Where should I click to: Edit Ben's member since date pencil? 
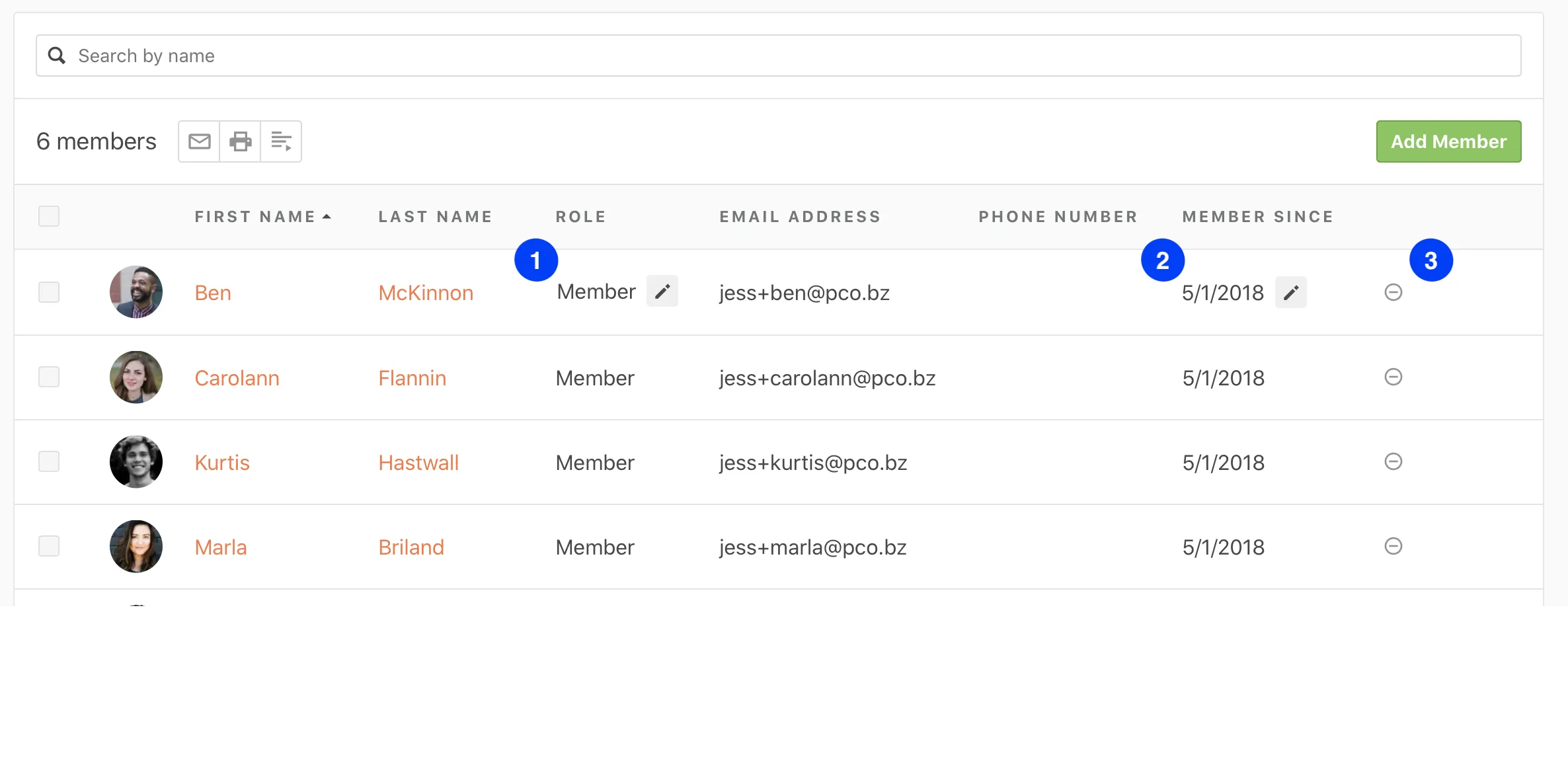pos(1290,292)
